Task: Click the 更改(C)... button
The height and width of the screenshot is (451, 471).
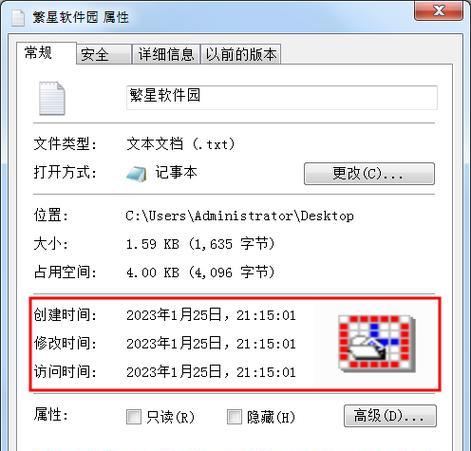Action: pyautogui.click(x=369, y=174)
